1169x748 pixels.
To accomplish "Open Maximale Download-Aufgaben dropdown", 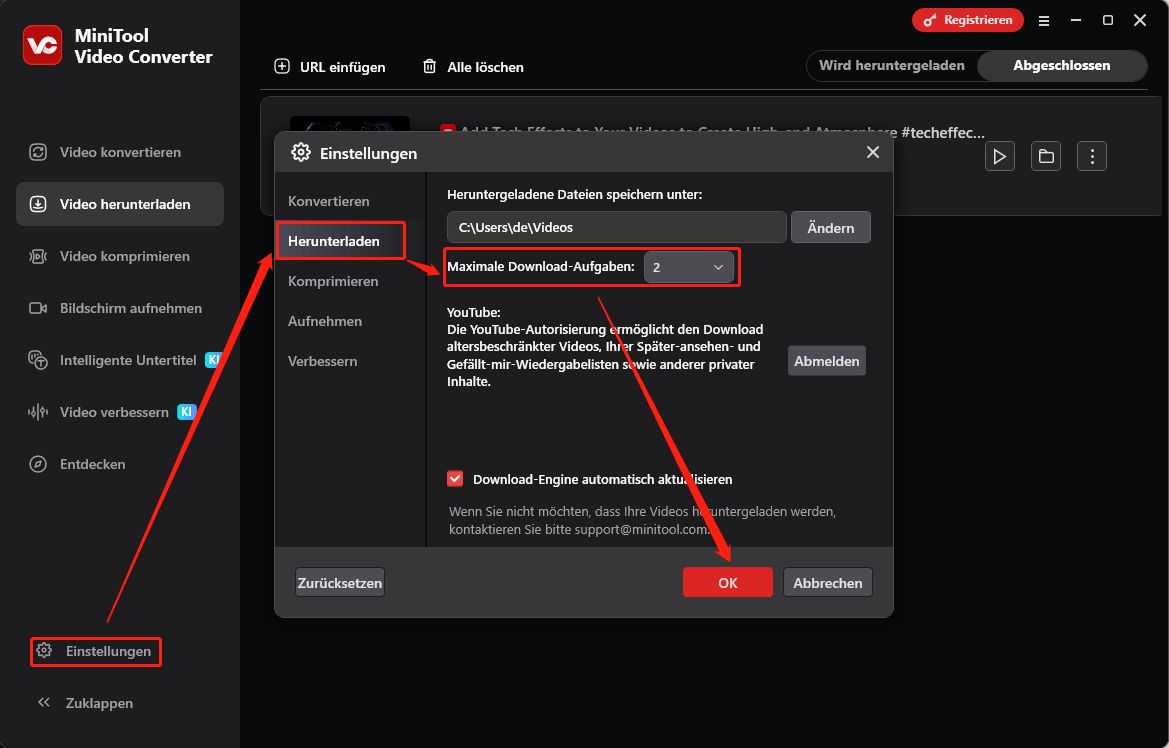I will tap(688, 267).
